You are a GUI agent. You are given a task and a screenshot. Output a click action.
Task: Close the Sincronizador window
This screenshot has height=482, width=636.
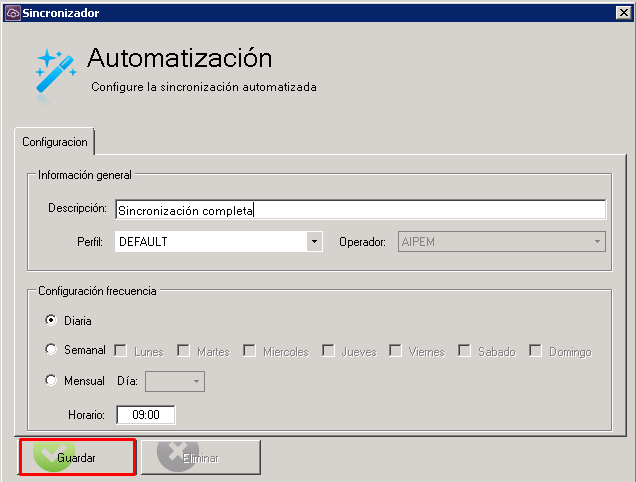coord(623,13)
